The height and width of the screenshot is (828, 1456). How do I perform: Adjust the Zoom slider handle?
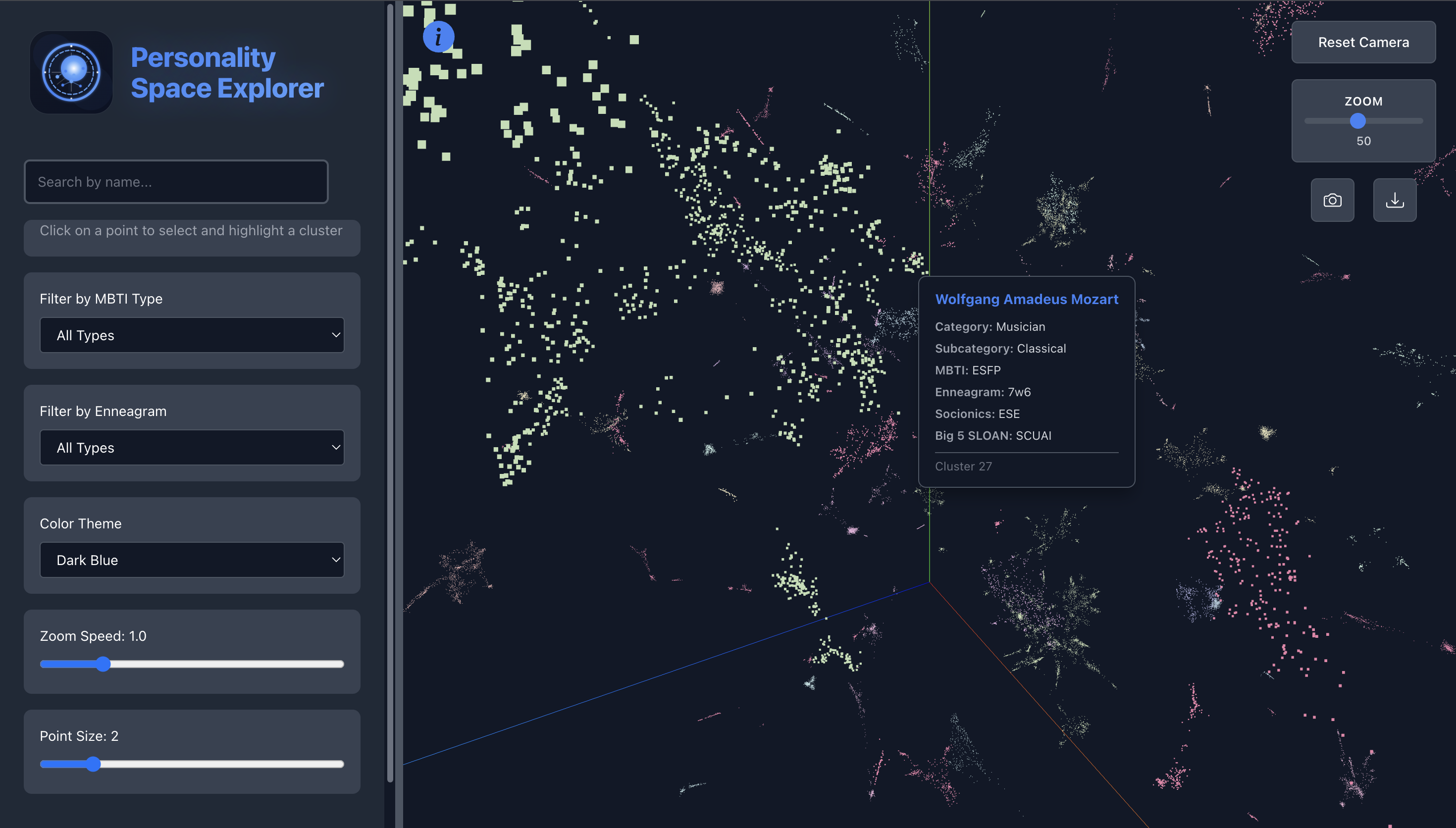[x=1358, y=121]
